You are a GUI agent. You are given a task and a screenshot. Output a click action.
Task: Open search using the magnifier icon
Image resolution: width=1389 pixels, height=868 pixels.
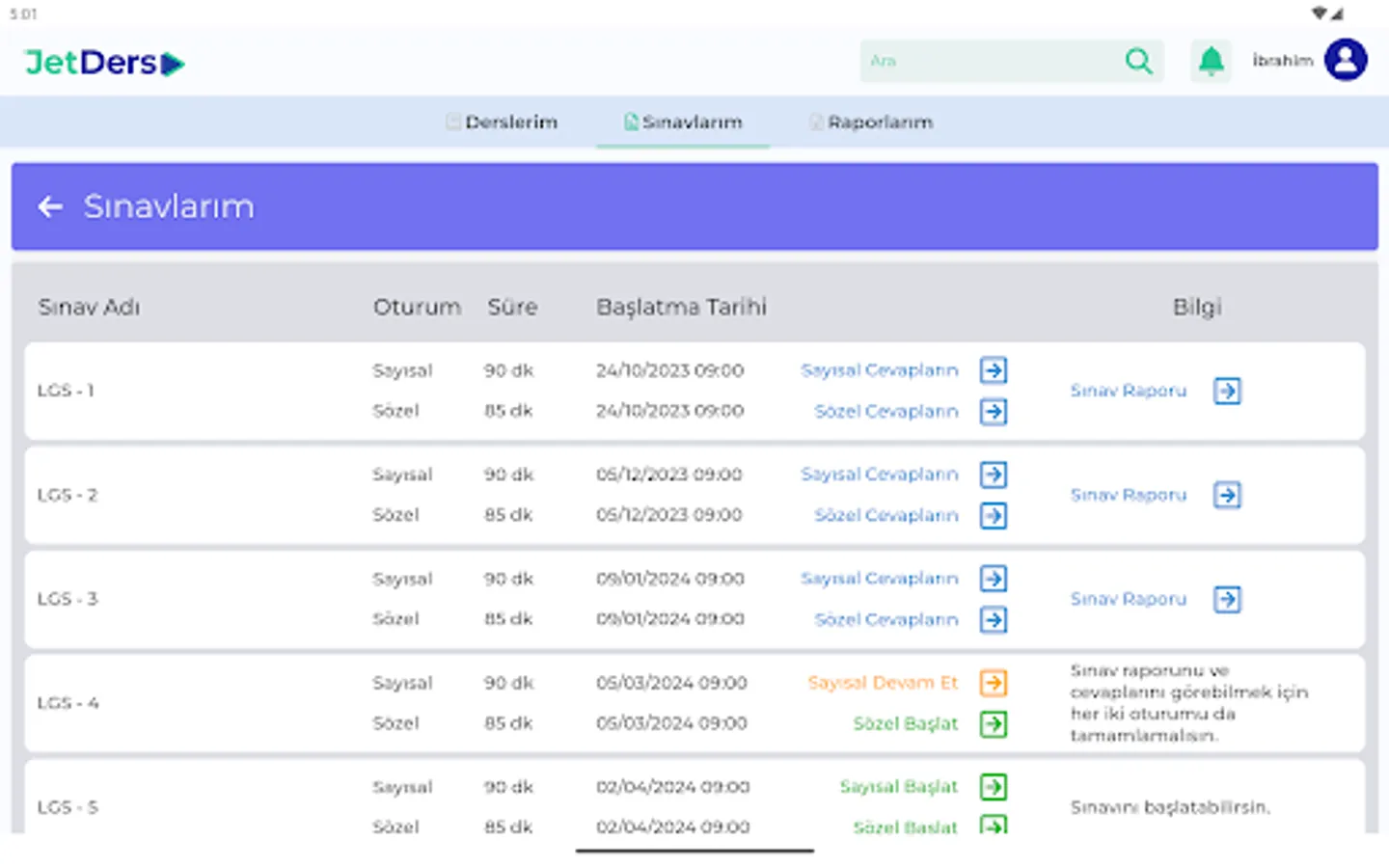1139,61
